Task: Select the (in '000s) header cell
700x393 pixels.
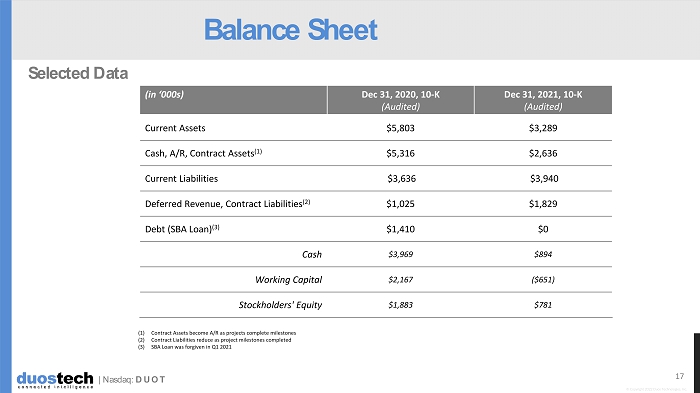Action: 233,100
